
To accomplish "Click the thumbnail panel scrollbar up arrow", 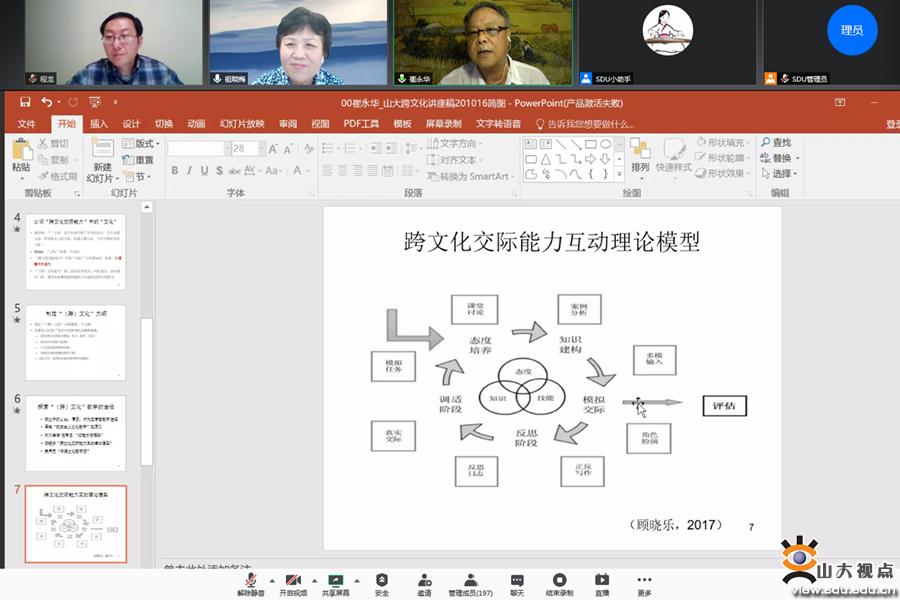I will pyautogui.click(x=147, y=207).
